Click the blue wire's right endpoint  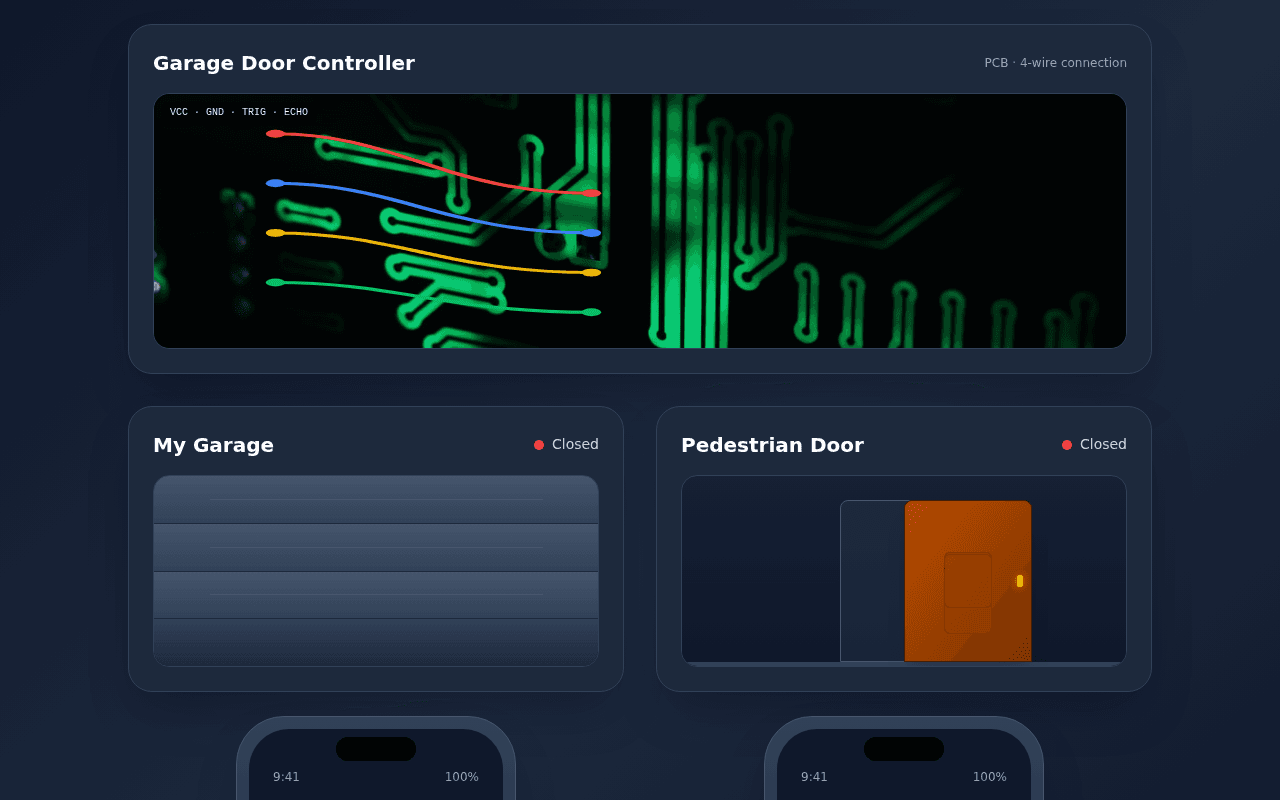(x=592, y=233)
